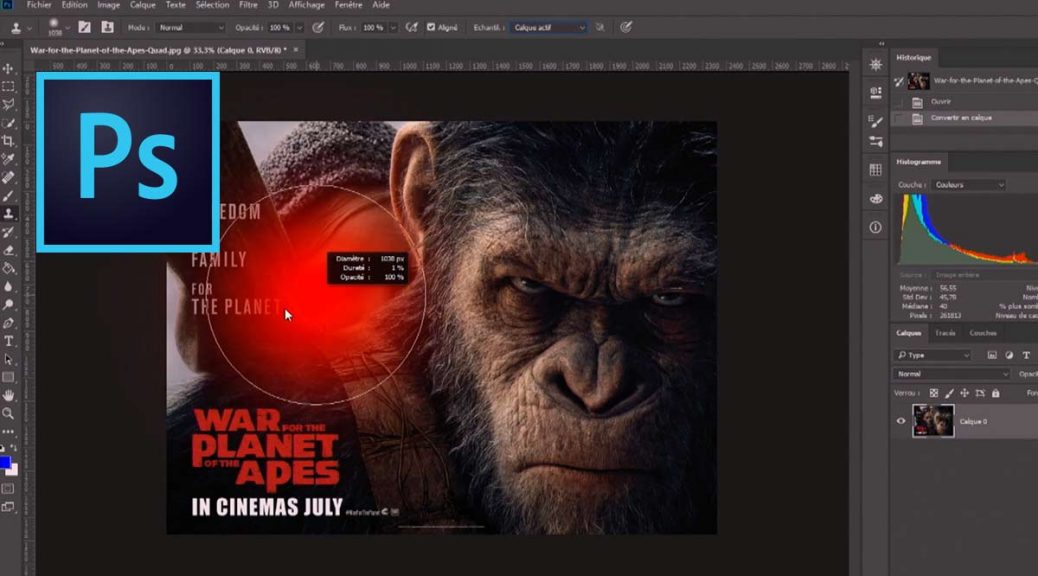The image size is (1038, 576).
Task: Select the Brush tool
Action: [8, 195]
